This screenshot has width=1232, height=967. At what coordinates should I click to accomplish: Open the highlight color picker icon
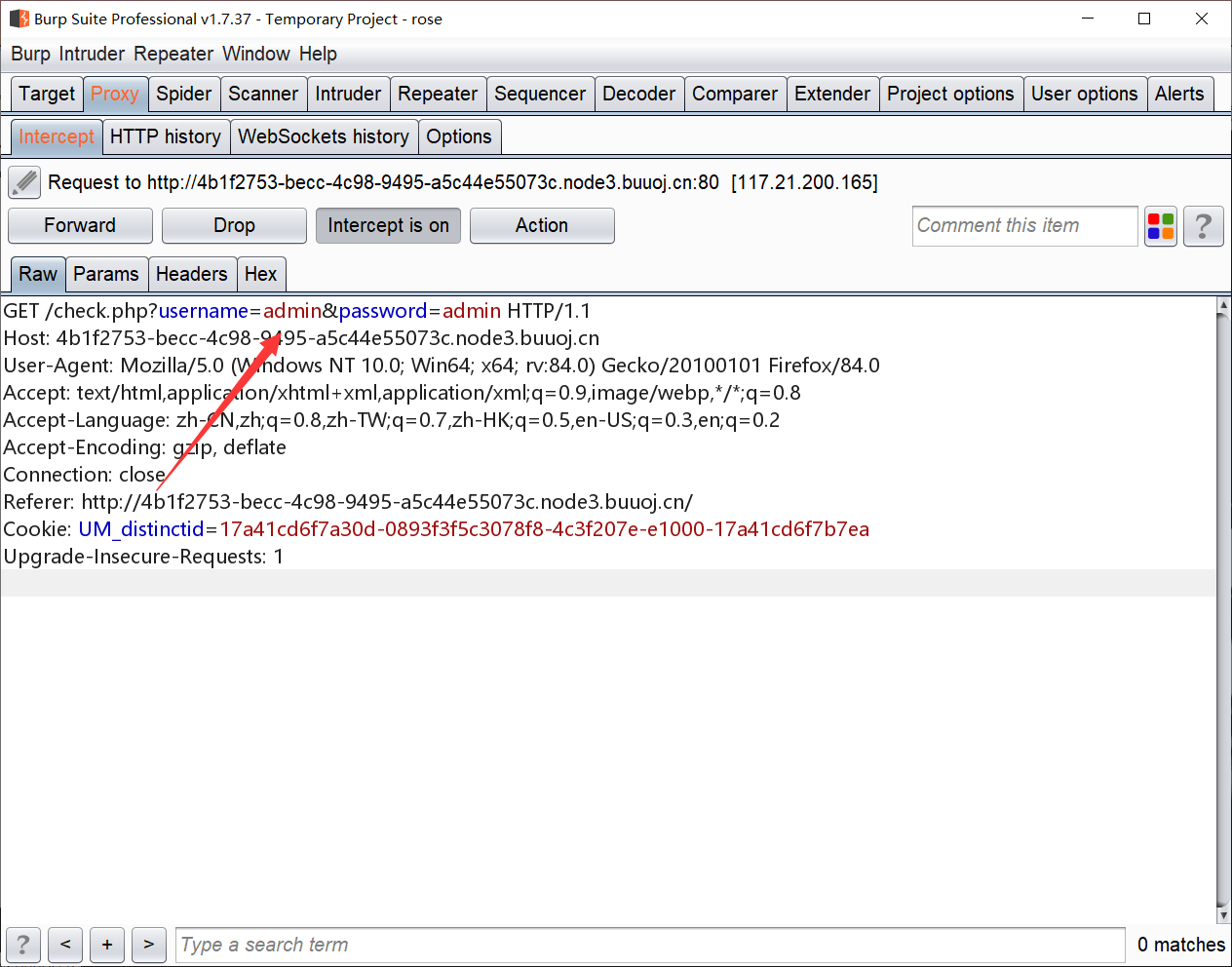[1160, 226]
